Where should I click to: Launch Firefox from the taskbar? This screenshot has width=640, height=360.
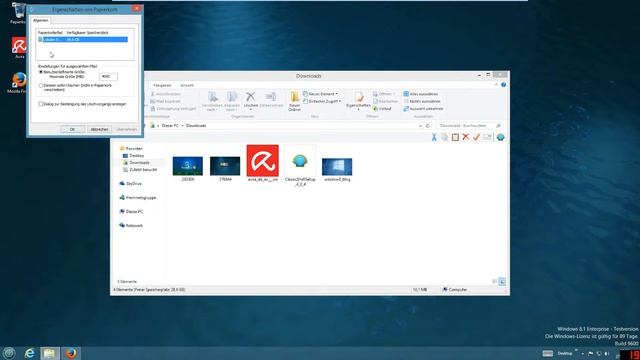71,353
